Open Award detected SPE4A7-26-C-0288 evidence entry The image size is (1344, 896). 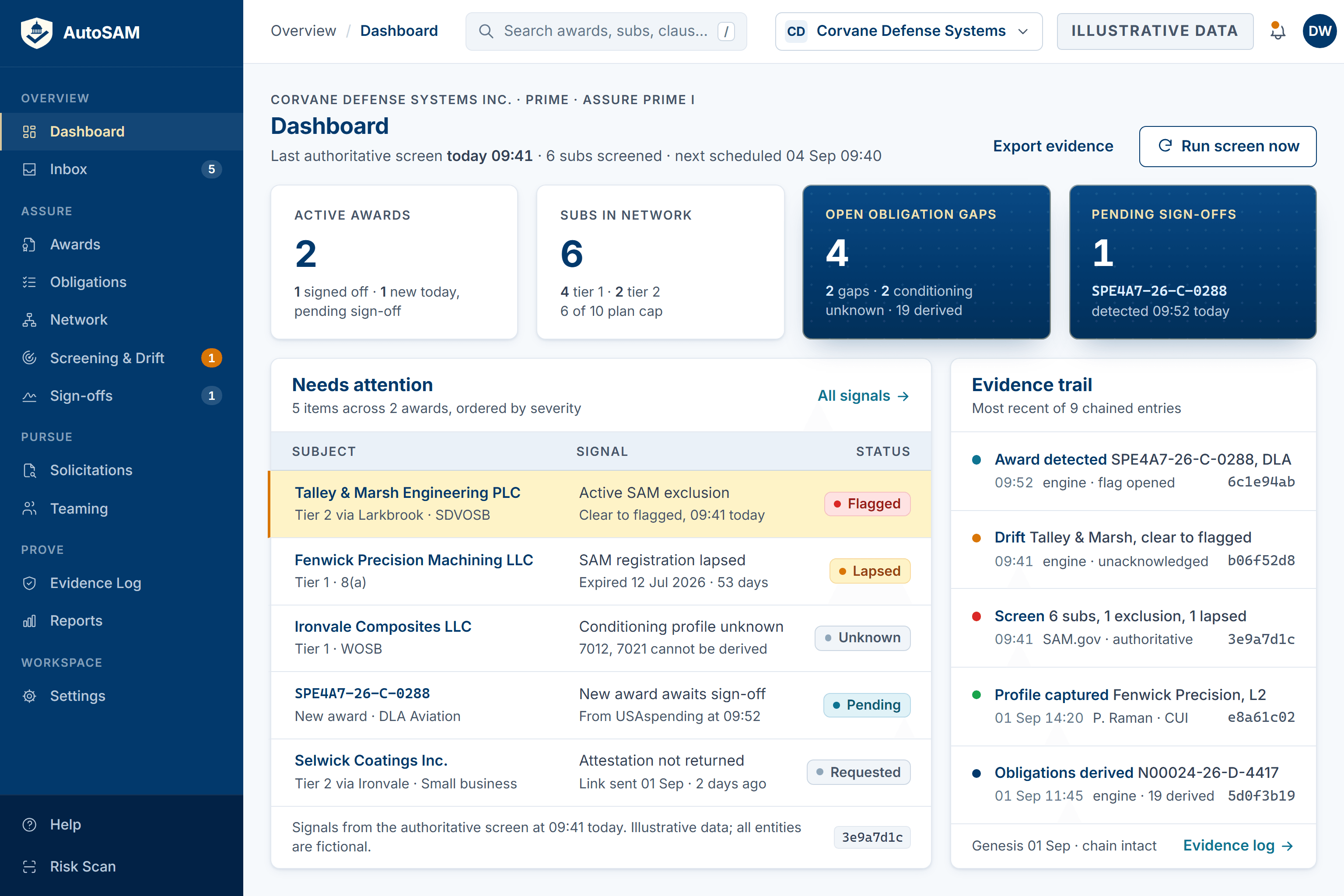(1133, 471)
